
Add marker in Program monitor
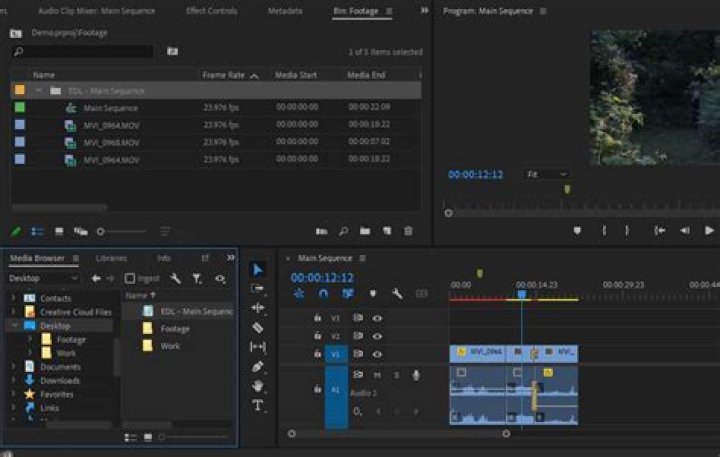tap(577, 231)
